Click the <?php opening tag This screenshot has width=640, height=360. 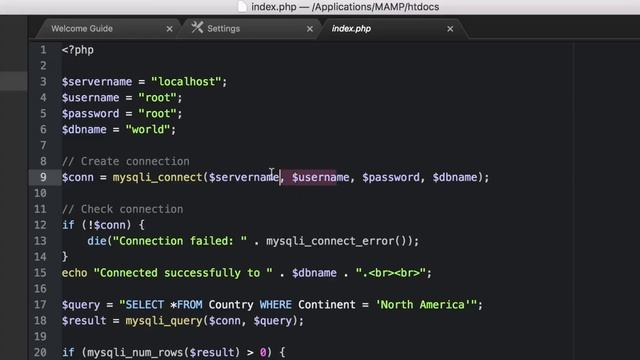(x=78, y=50)
